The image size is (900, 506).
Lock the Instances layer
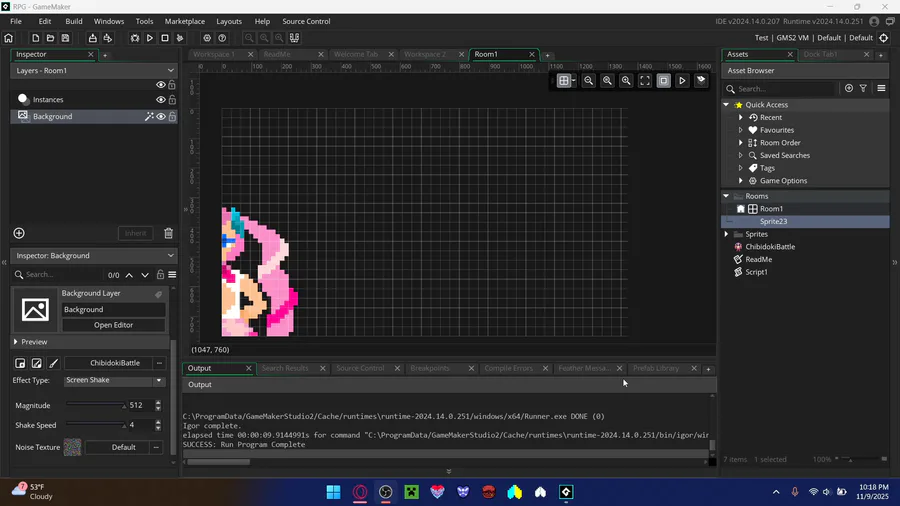pos(172,99)
